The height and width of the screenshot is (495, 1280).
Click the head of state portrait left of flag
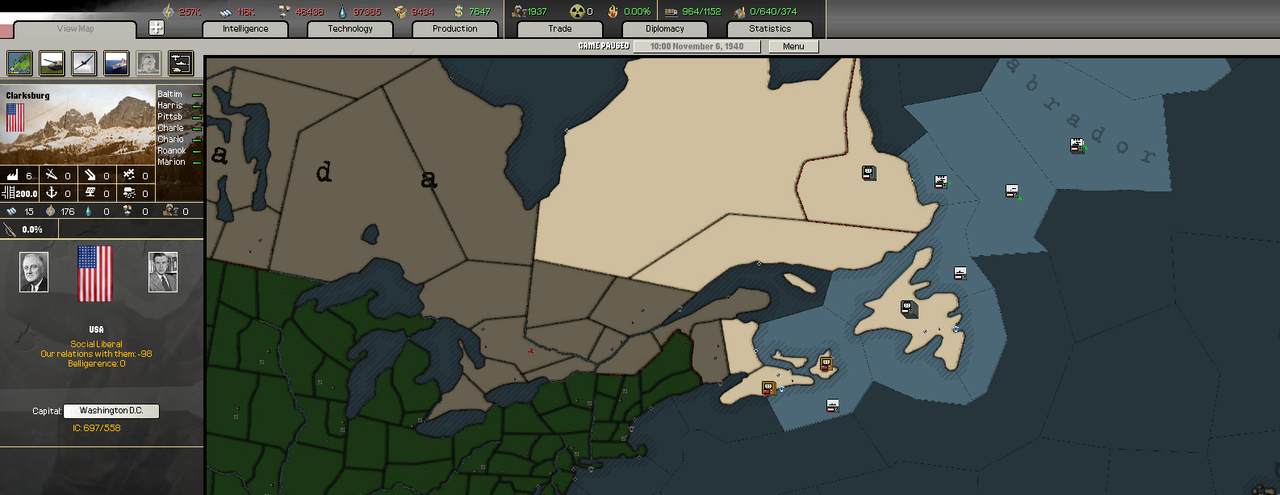[33, 271]
